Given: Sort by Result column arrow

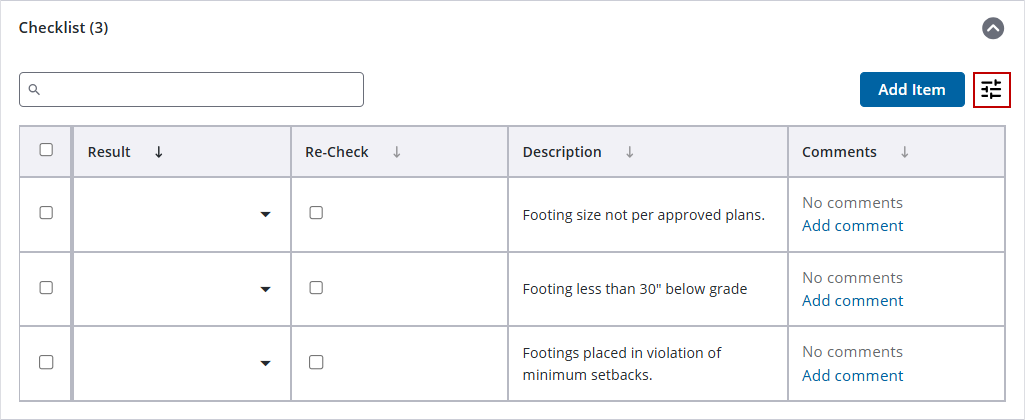Looking at the screenshot, I should coord(158,152).
